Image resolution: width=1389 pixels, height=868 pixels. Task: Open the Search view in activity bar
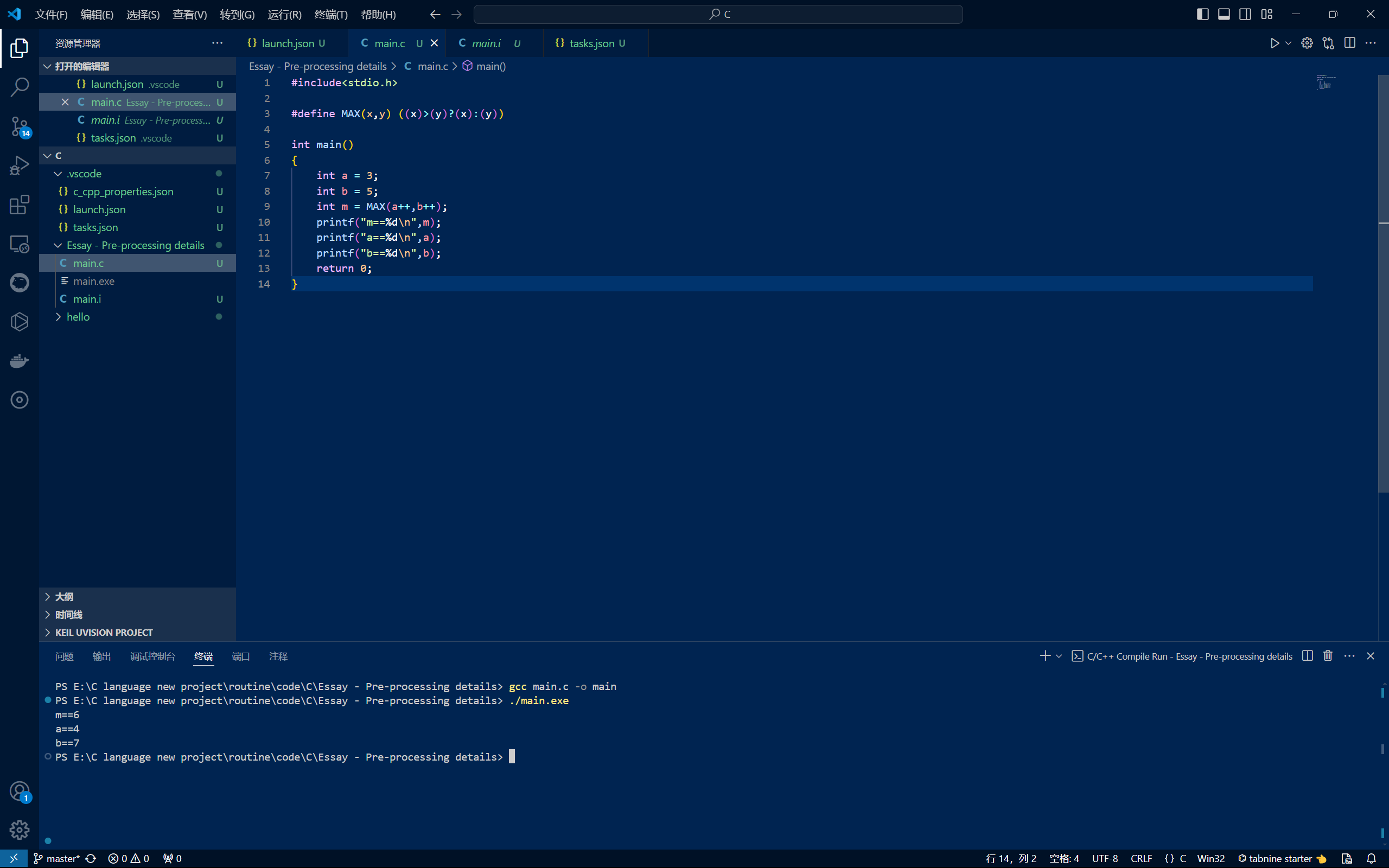click(x=19, y=87)
